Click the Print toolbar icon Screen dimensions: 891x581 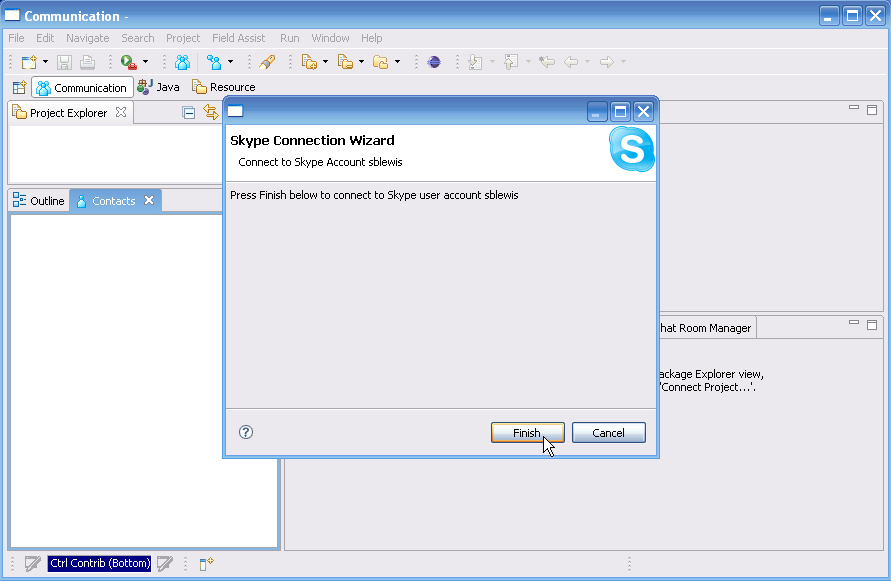(88, 62)
